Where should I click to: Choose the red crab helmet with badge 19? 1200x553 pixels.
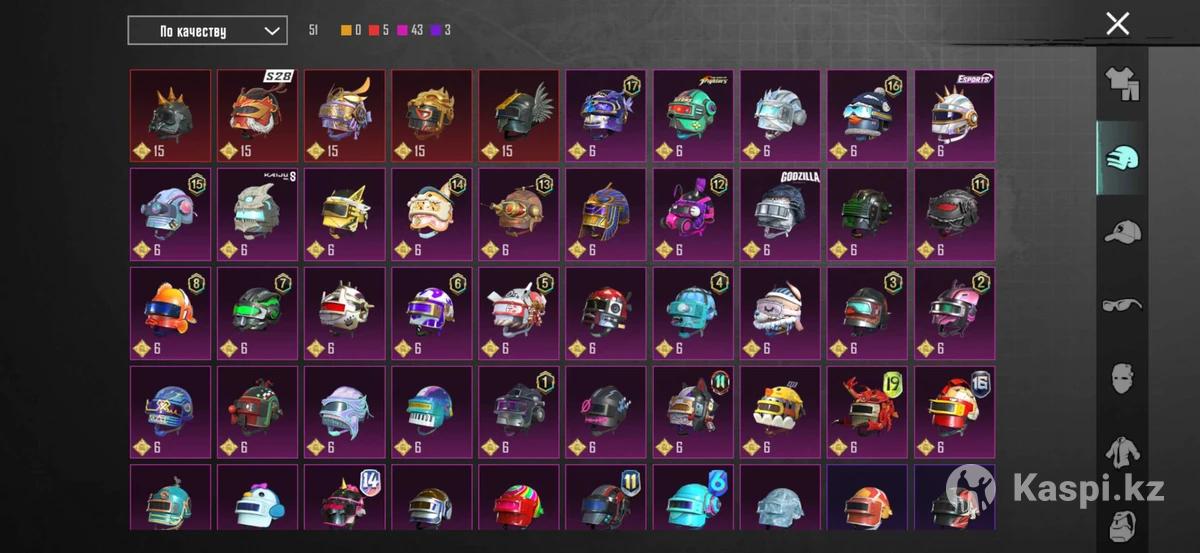pyautogui.click(x=866, y=412)
